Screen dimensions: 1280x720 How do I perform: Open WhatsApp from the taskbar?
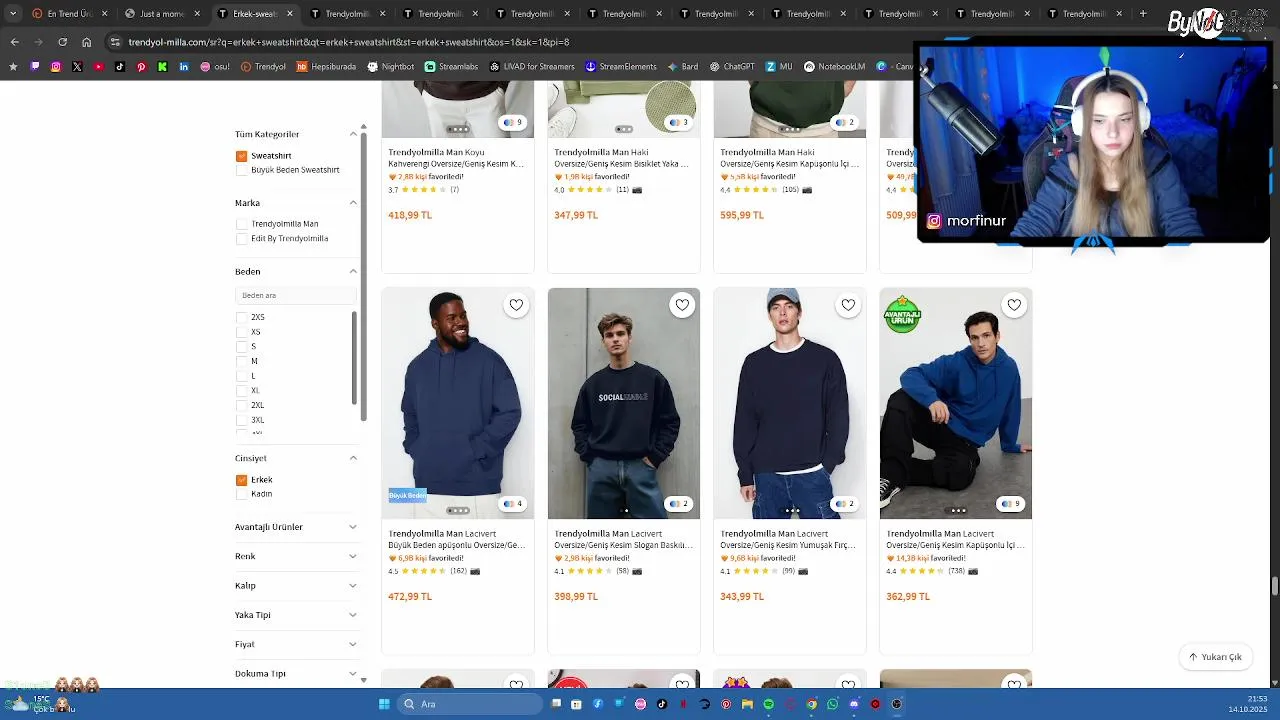click(832, 704)
